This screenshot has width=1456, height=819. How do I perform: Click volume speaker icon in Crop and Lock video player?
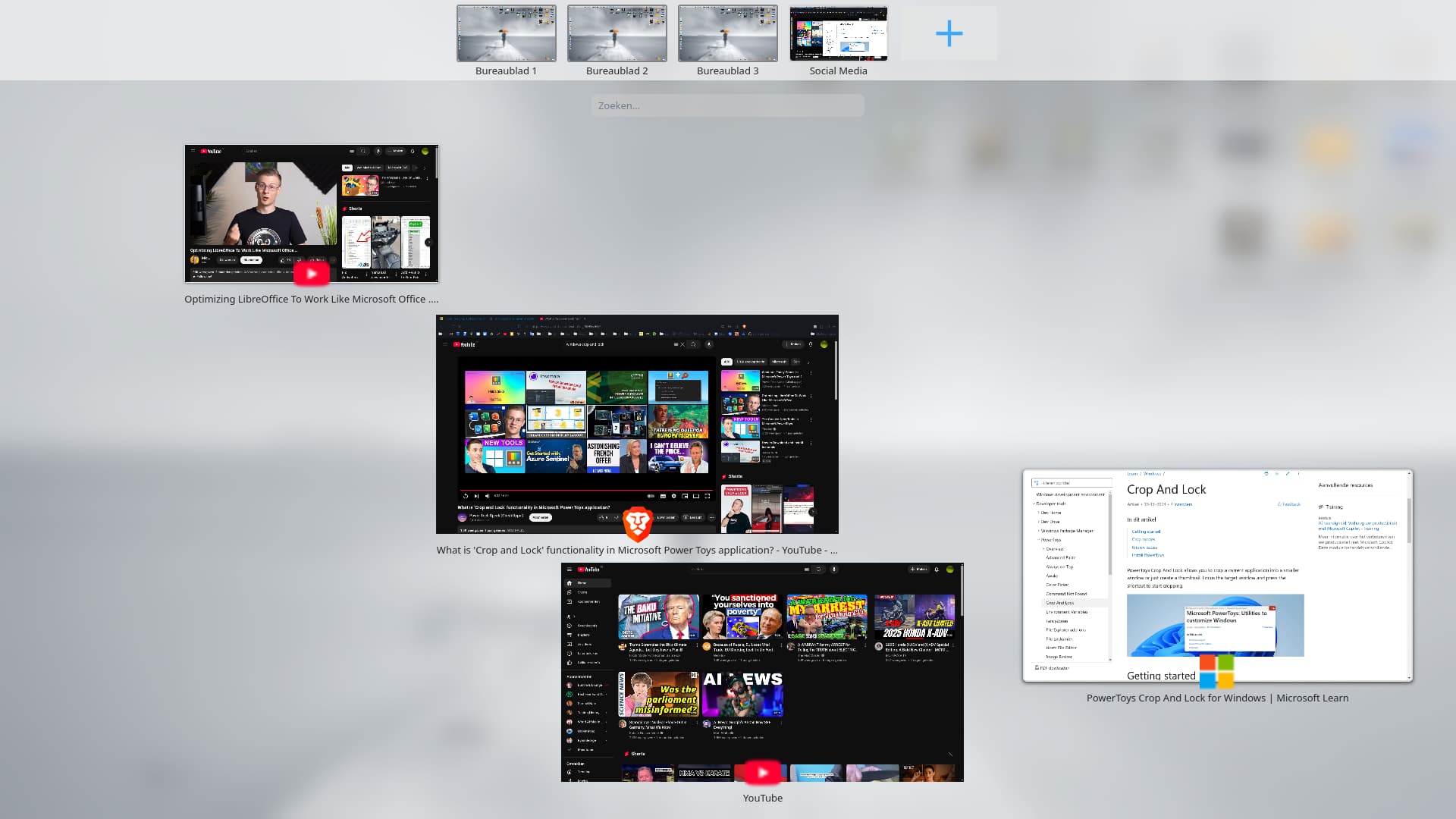pyautogui.click(x=487, y=496)
